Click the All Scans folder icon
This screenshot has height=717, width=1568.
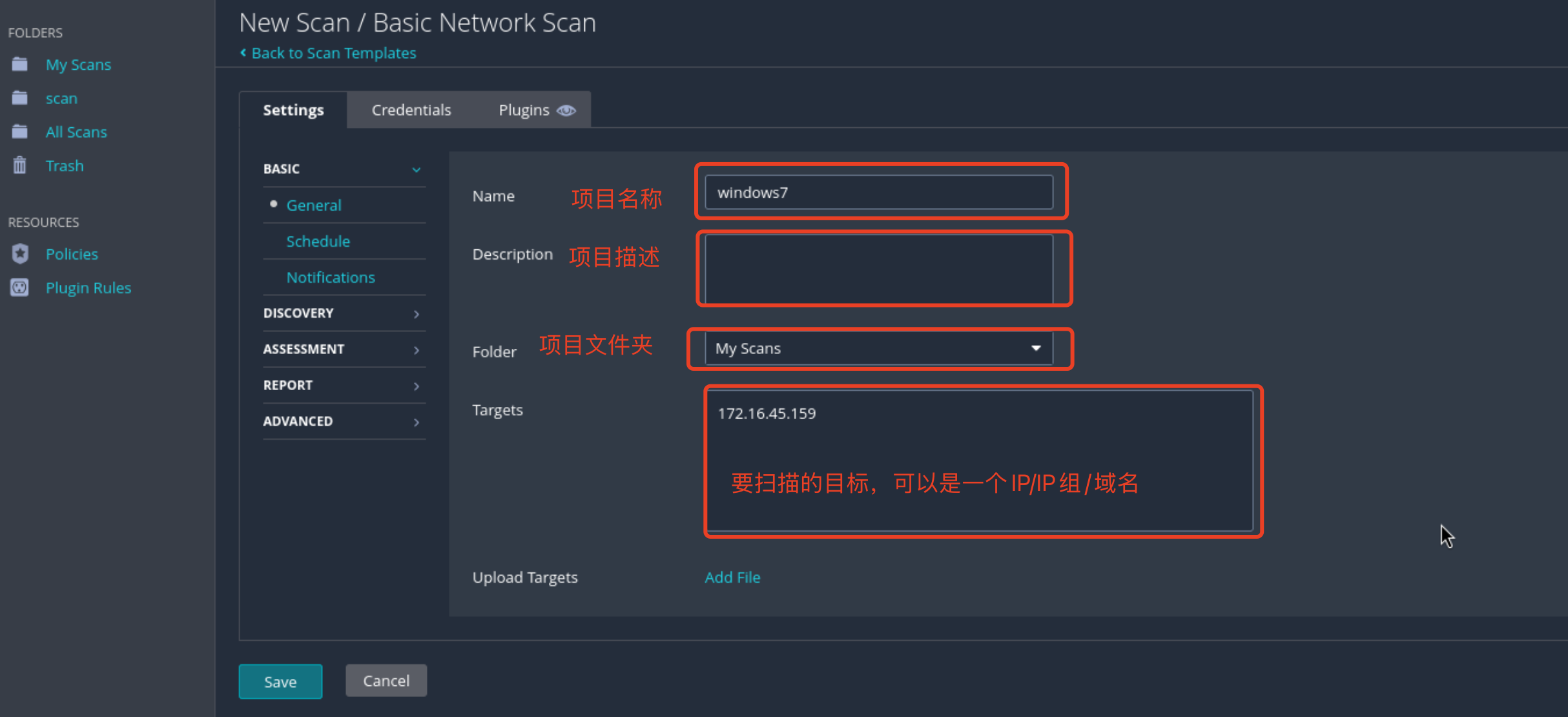(20, 132)
